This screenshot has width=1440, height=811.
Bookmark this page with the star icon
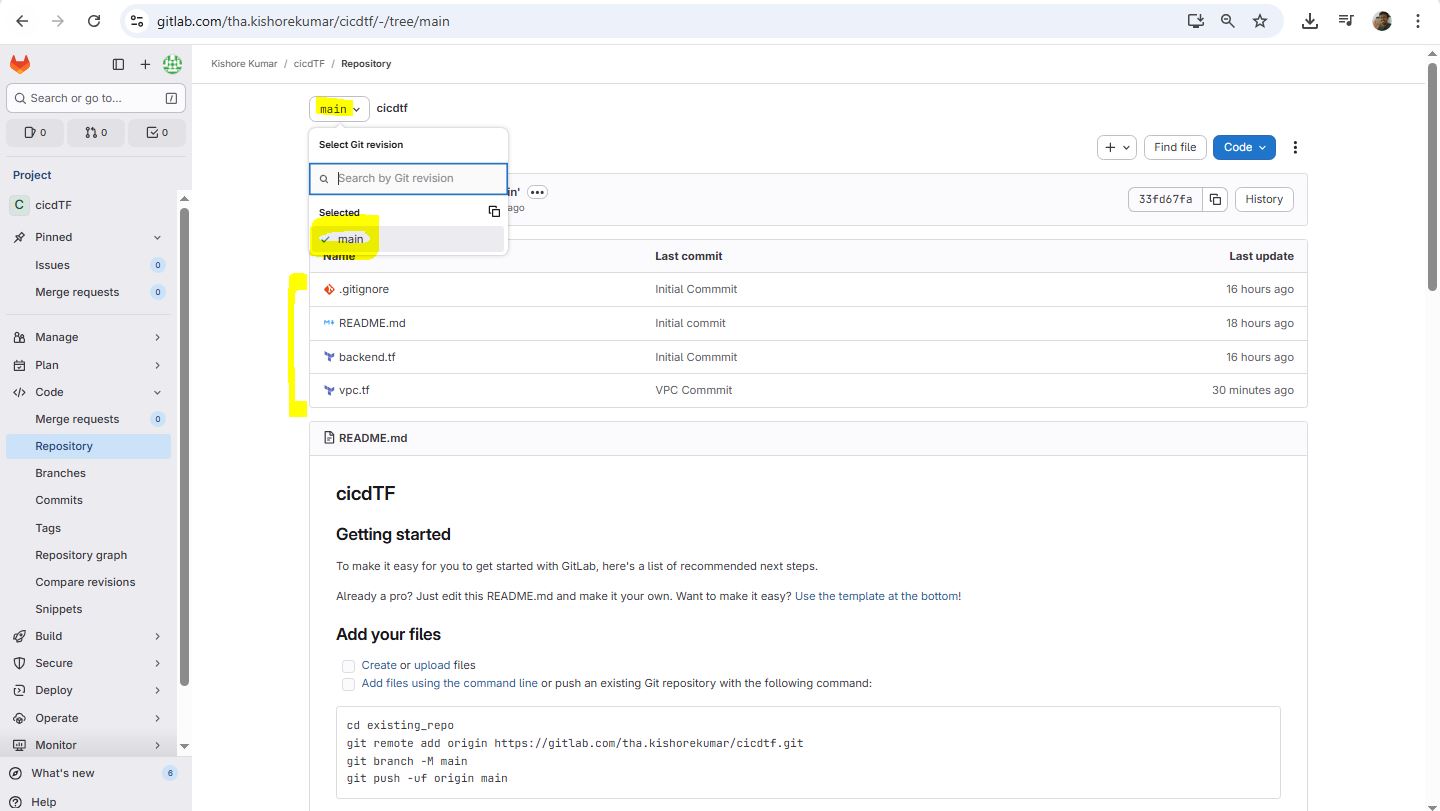pyautogui.click(x=1260, y=21)
